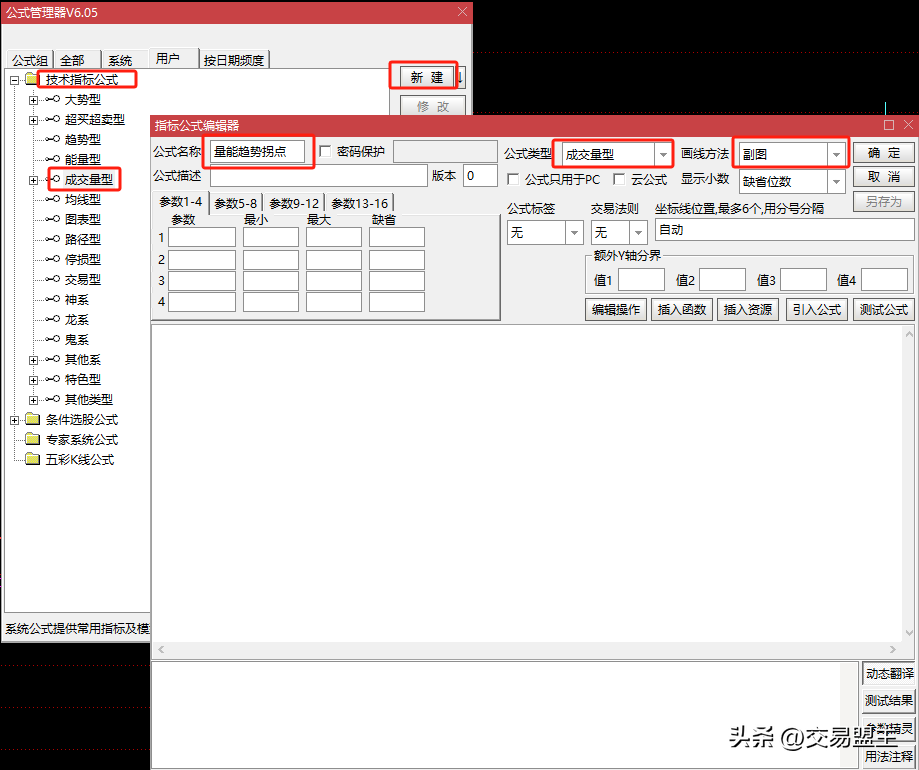Switch to the 公式组 tab
The image size is (919, 770).
(x=30, y=60)
